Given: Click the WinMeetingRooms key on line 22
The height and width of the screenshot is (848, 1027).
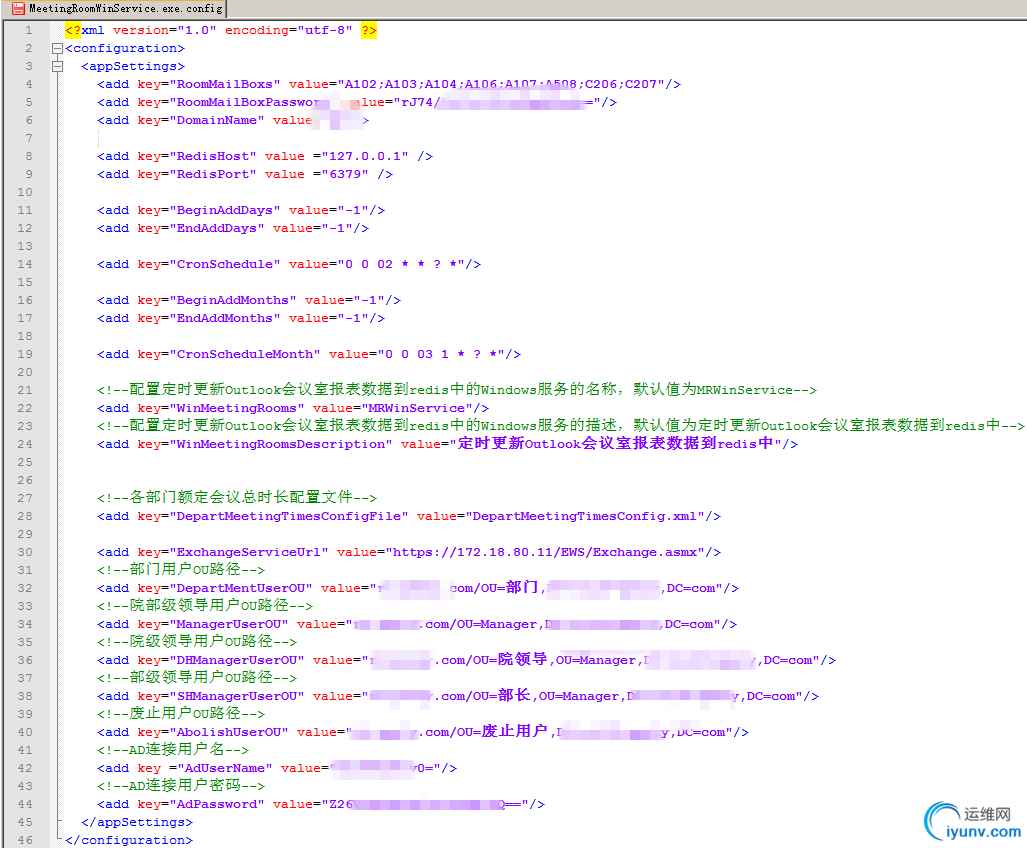Looking at the screenshot, I should (x=236, y=409).
